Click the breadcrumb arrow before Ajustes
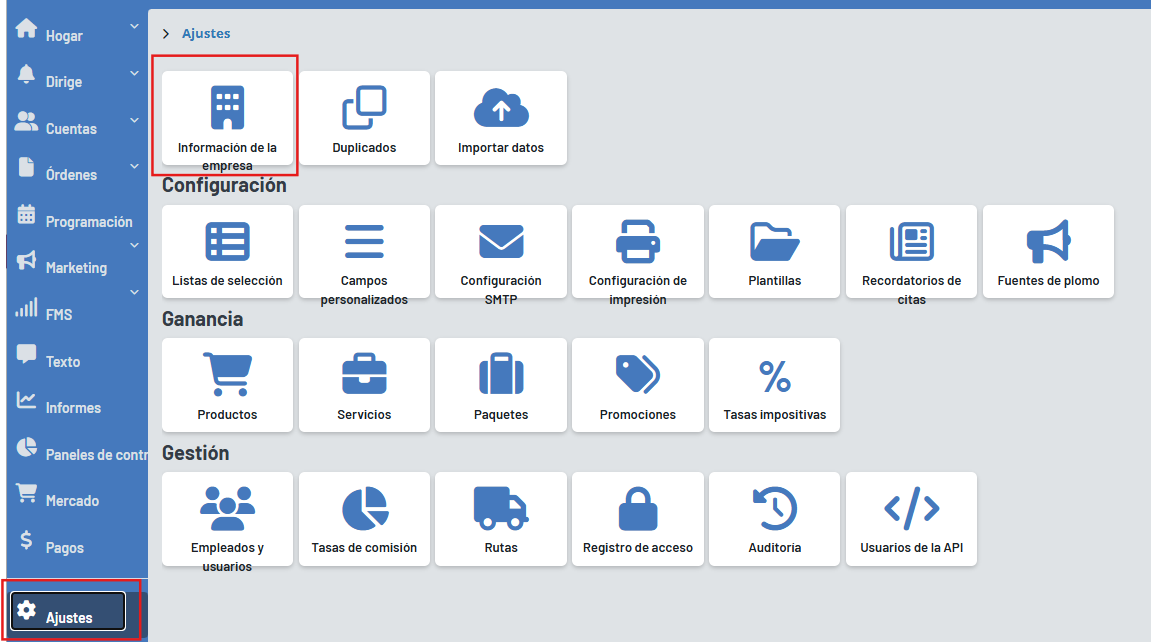This screenshot has width=1151, height=642. click(166, 34)
